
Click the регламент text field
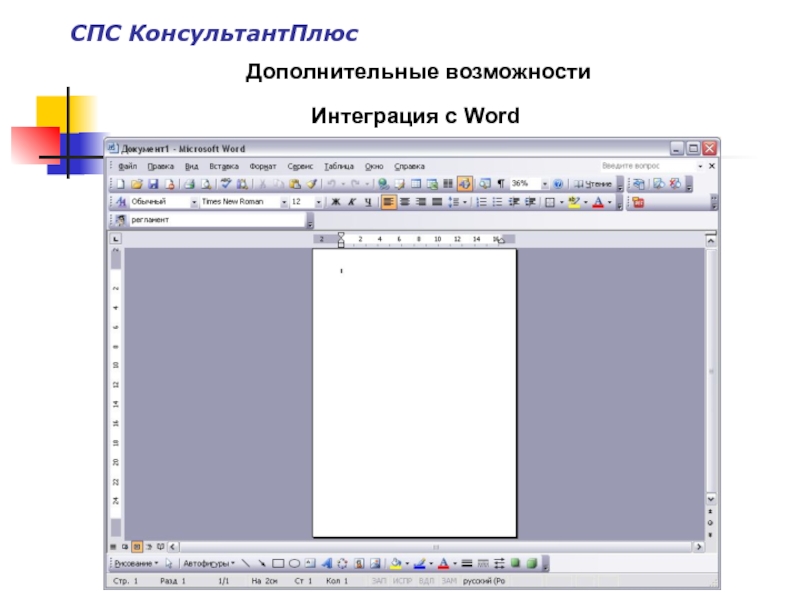217,220
